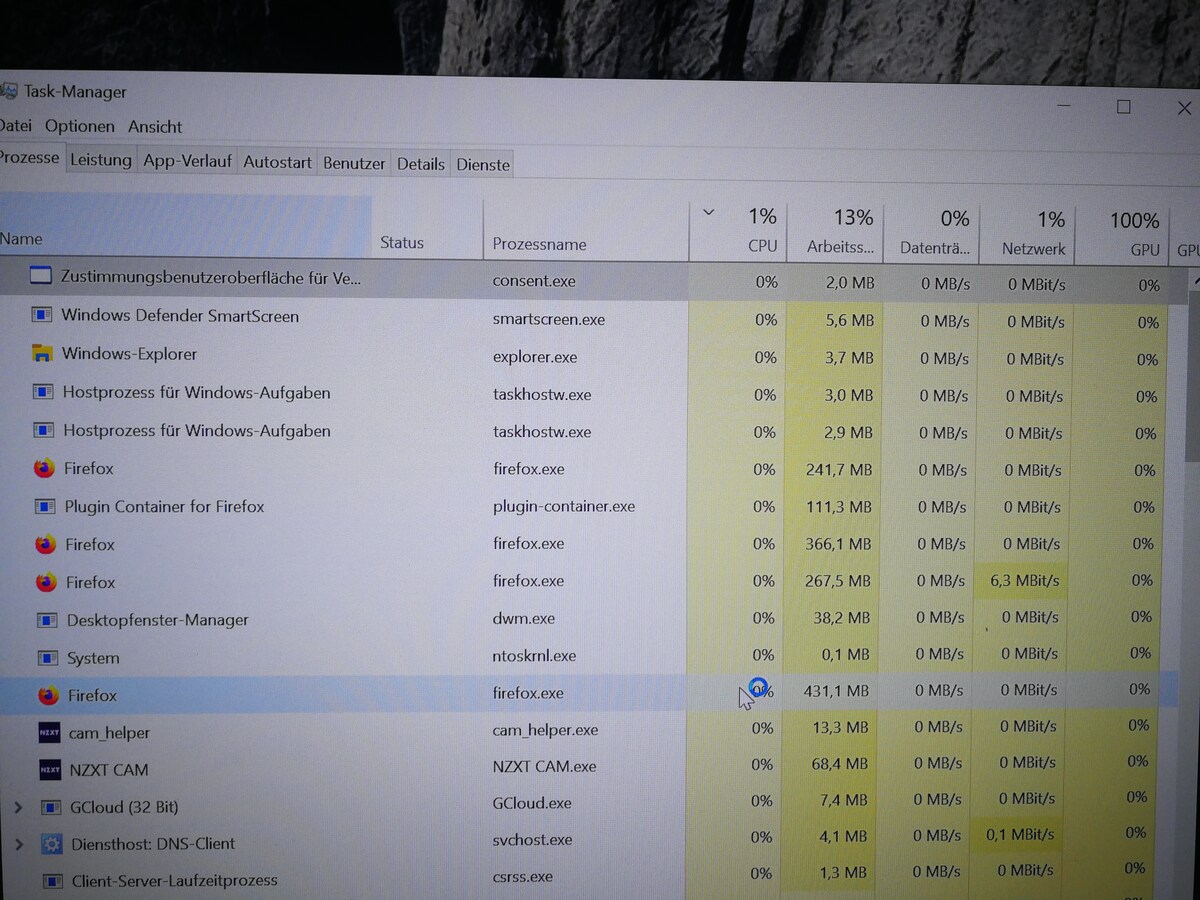Click the Windows Defender SmartScreen icon
This screenshot has height=900, width=1200.
pos(42,316)
